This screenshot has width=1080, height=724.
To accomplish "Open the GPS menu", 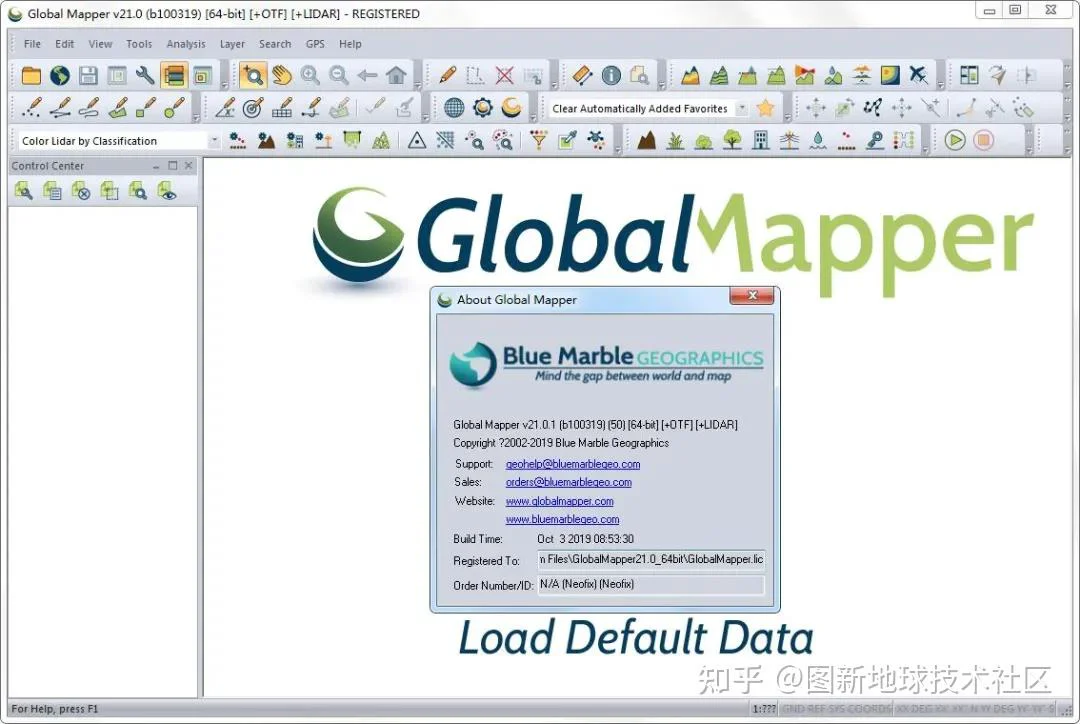I will point(315,44).
